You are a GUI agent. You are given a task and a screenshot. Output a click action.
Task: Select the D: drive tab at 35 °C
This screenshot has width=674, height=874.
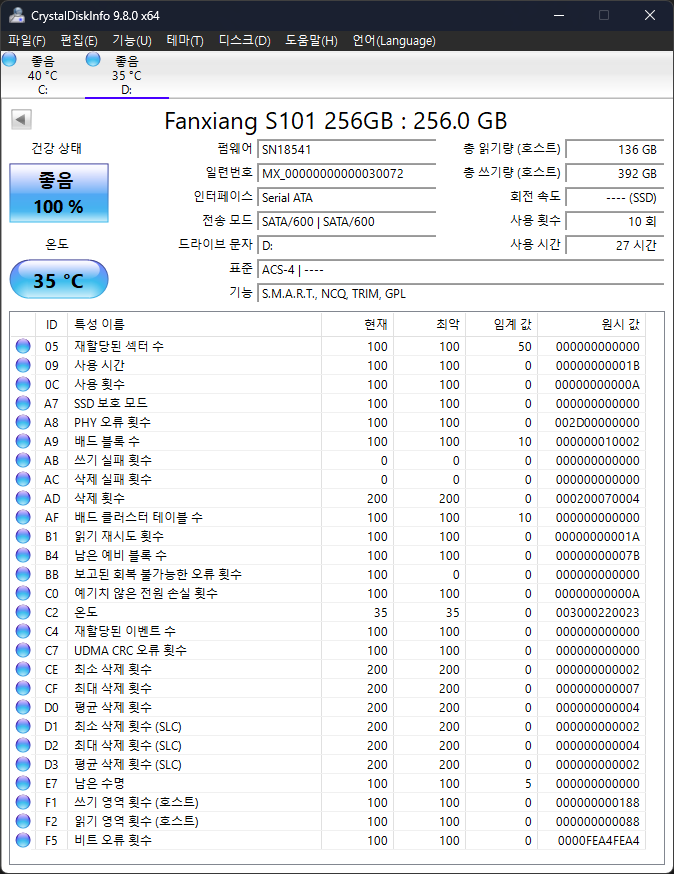point(127,75)
